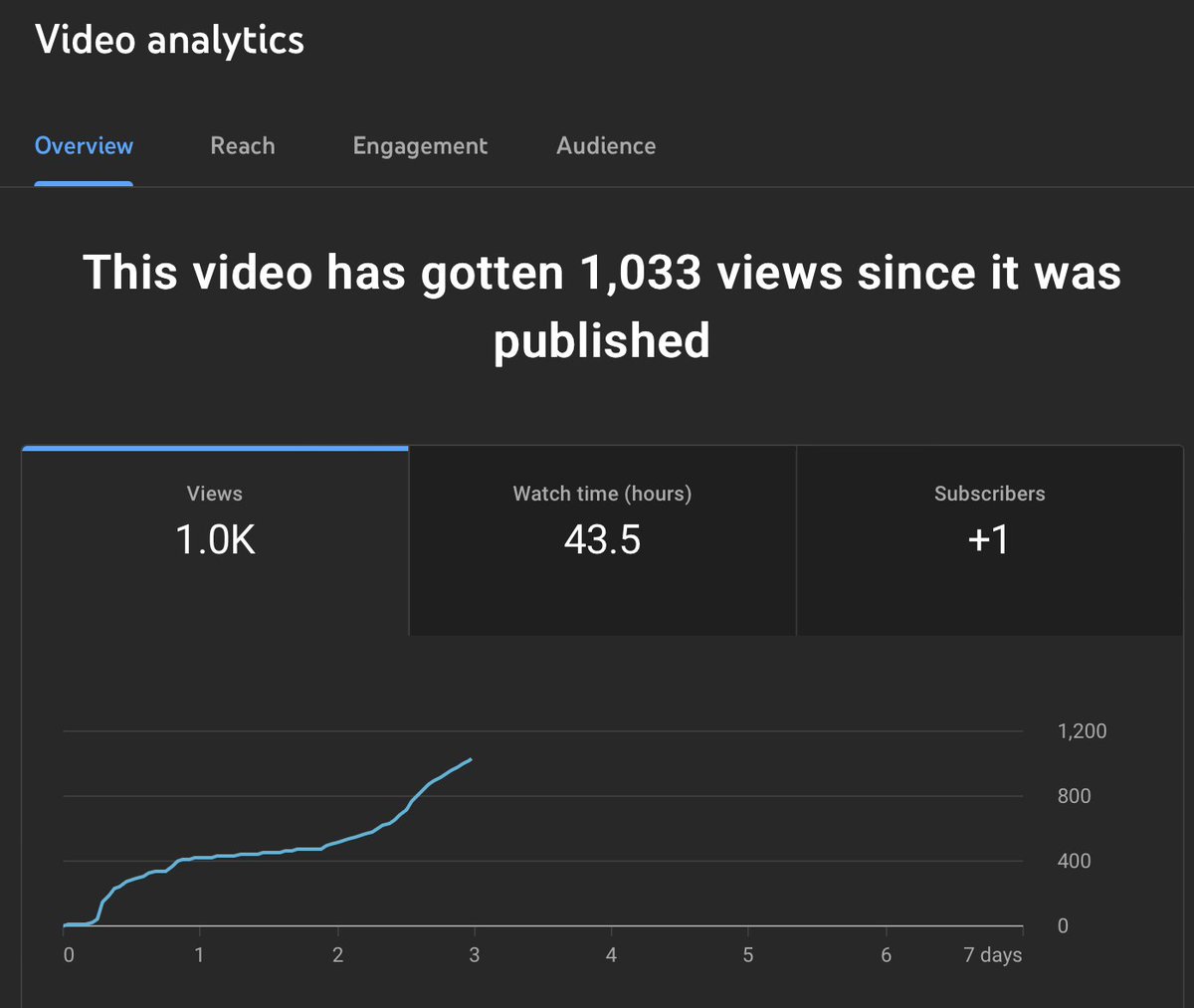The height and width of the screenshot is (1008, 1194).
Task: Click the day 5 x-axis label
Action: [748, 955]
